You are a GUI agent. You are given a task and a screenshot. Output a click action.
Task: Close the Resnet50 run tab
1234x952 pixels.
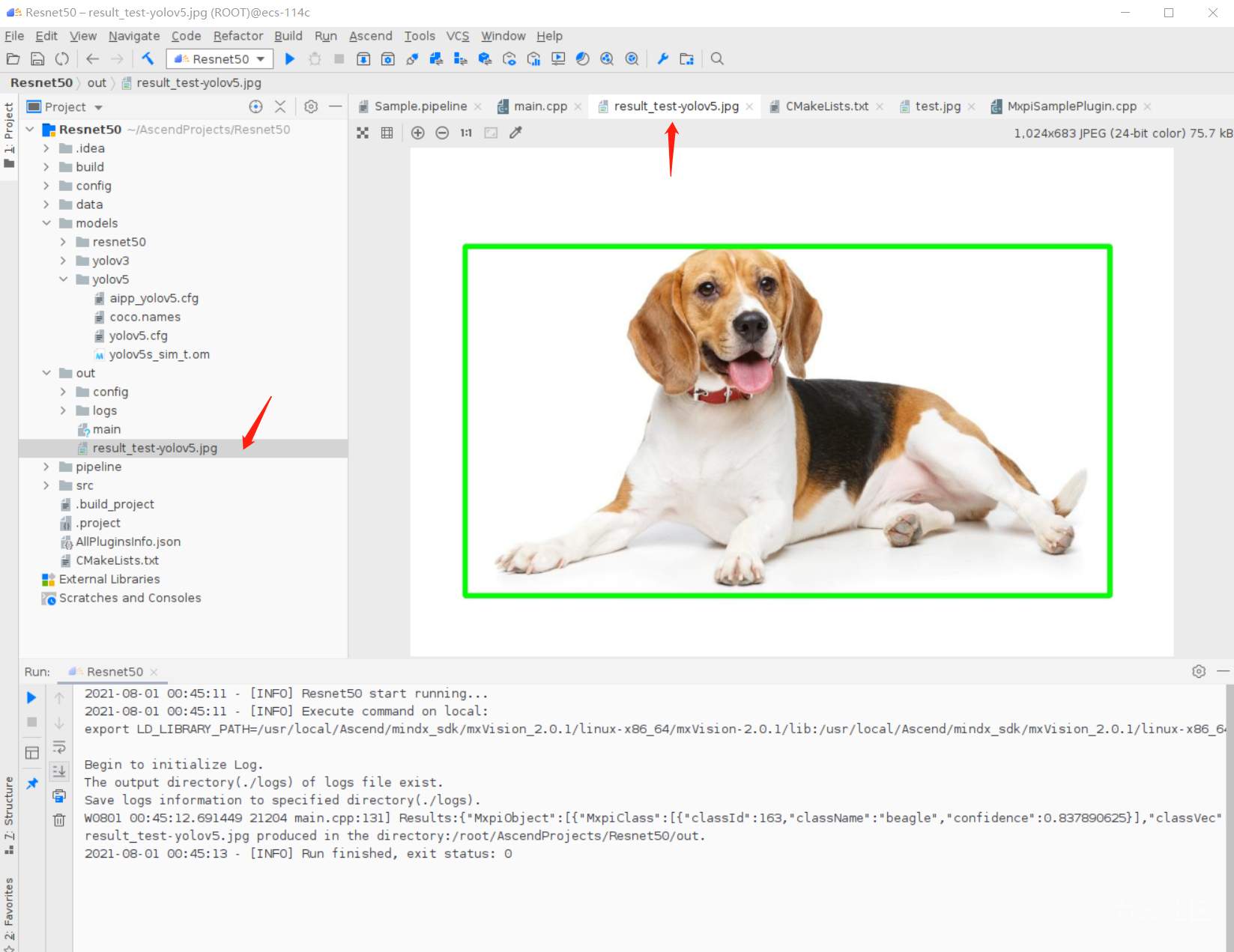click(154, 672)
